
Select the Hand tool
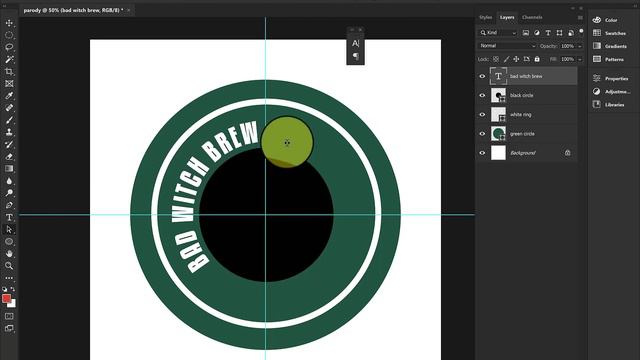coord(9,253)
